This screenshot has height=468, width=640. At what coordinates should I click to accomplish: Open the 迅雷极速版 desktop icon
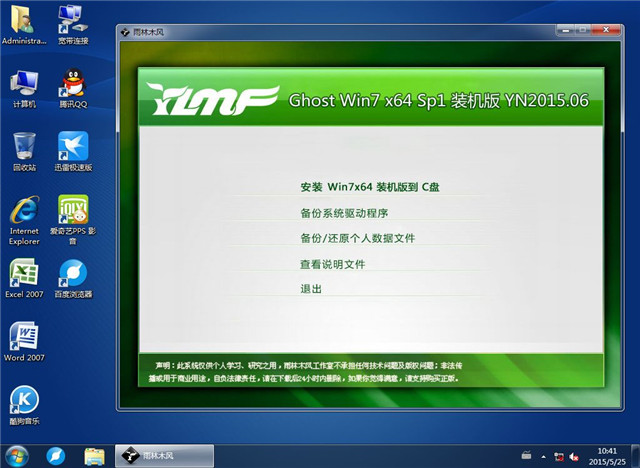(x=72, y=147)
